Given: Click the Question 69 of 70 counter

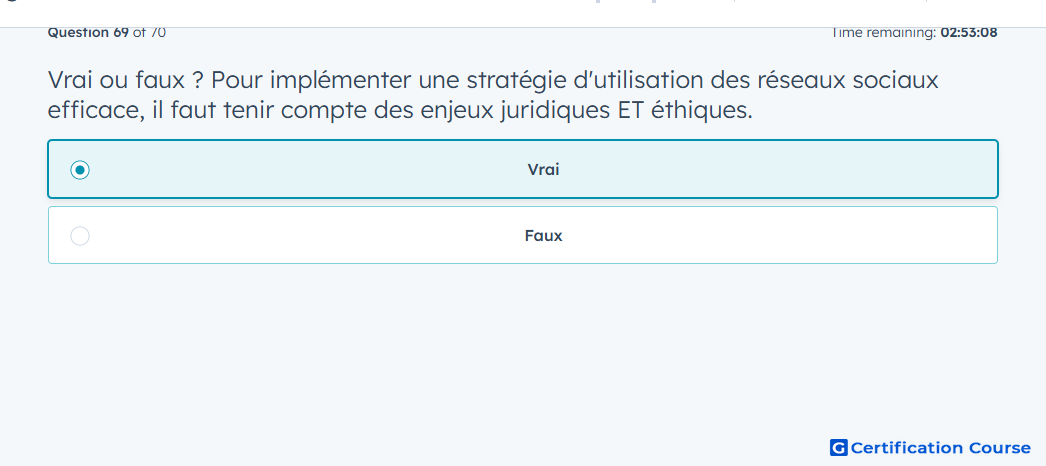Looking at the screenshot, I should [107, 32].
